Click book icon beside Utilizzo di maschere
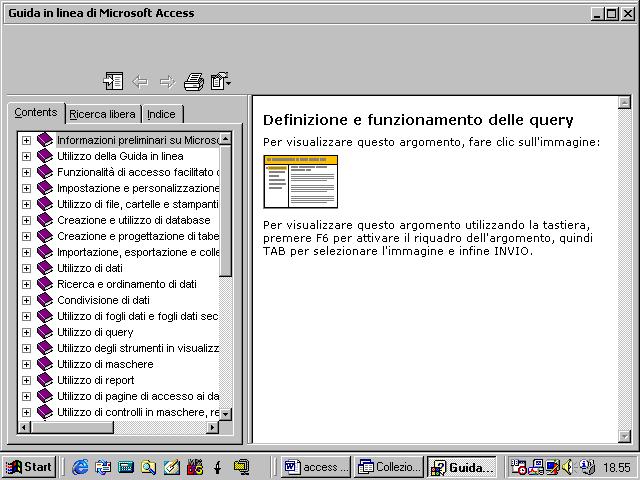 pos(45,364)
